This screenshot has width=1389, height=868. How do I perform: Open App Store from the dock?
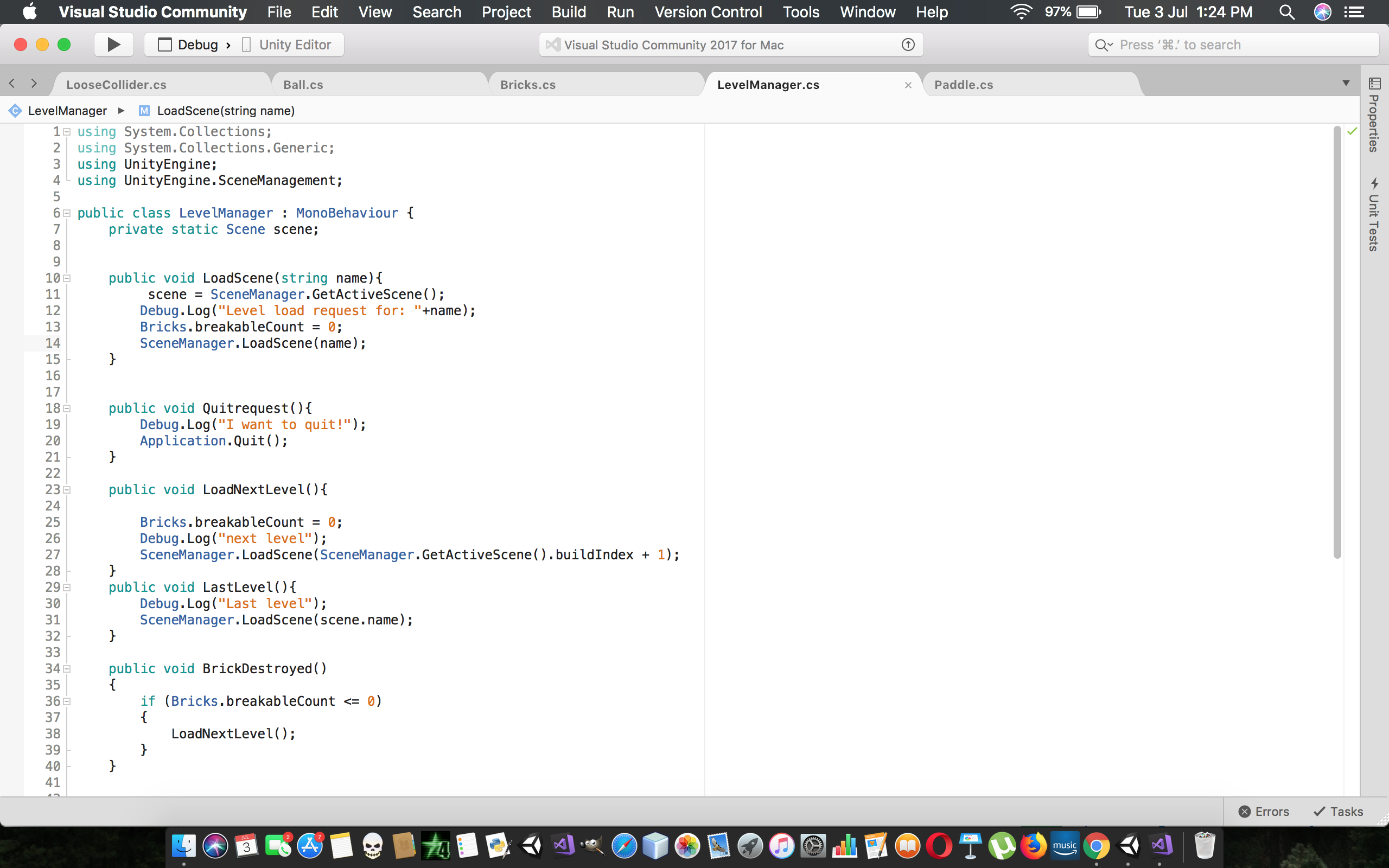pos(310,846)
